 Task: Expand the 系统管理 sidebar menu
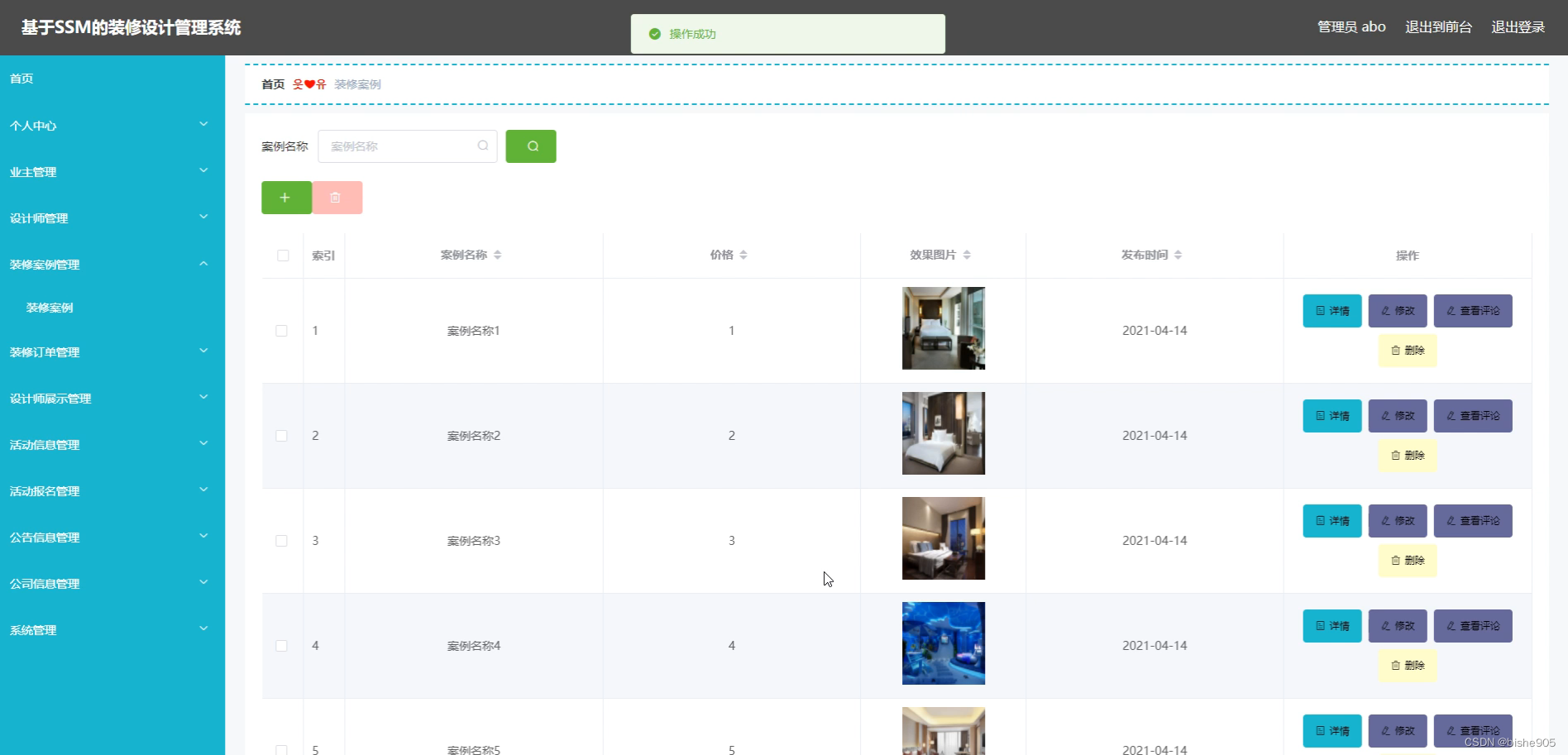[x=112, y=630]
